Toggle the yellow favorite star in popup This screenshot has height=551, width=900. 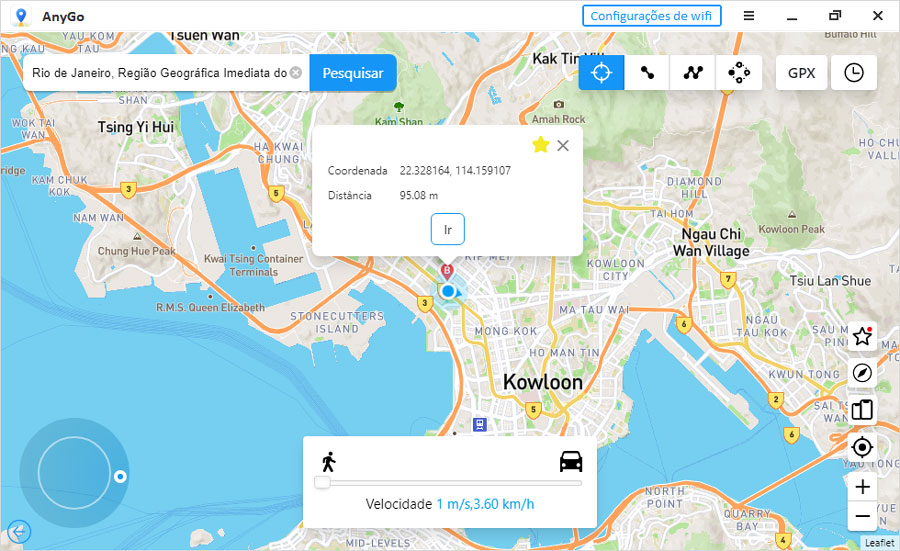point(541,145)
